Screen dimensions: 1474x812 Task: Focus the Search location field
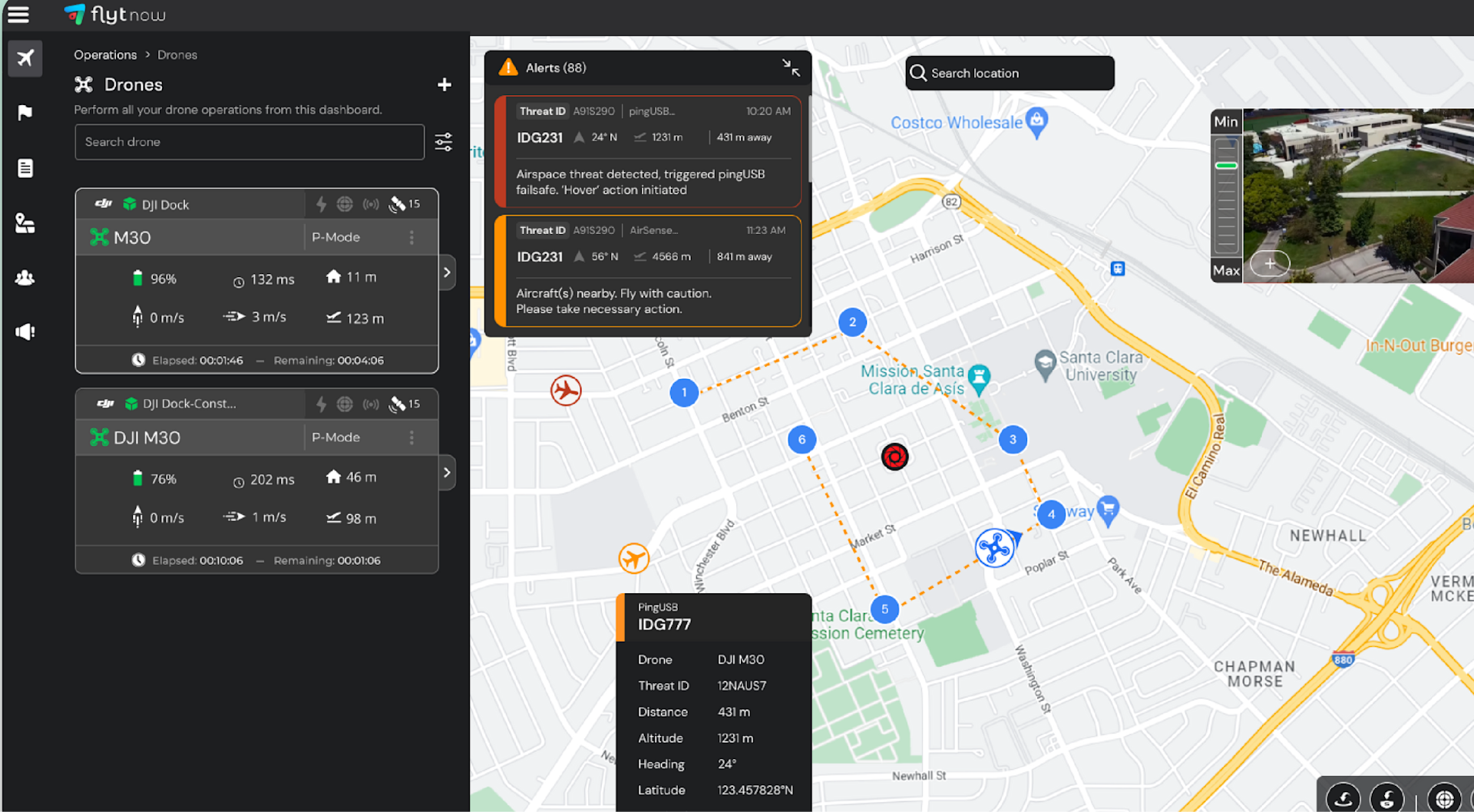tap(1010, 73)
